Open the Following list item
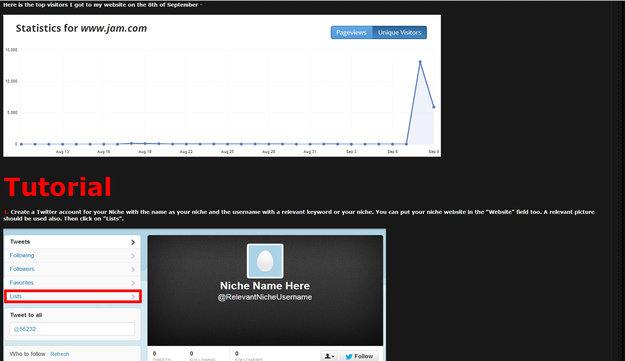This screenshot has width=625, height=361. pos(72,255)
